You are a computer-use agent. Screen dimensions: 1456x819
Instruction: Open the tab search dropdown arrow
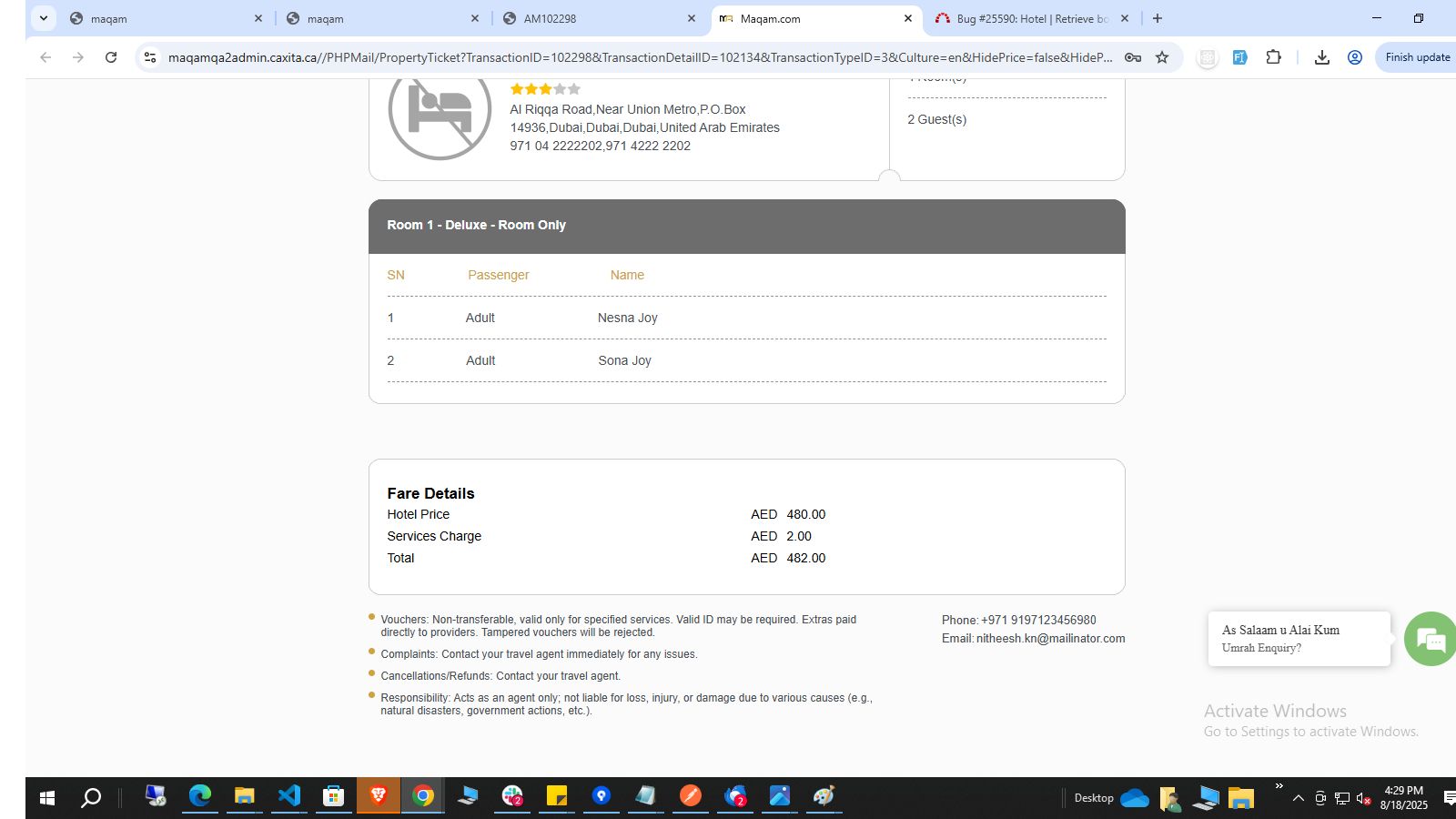click(x=43, y=18)
